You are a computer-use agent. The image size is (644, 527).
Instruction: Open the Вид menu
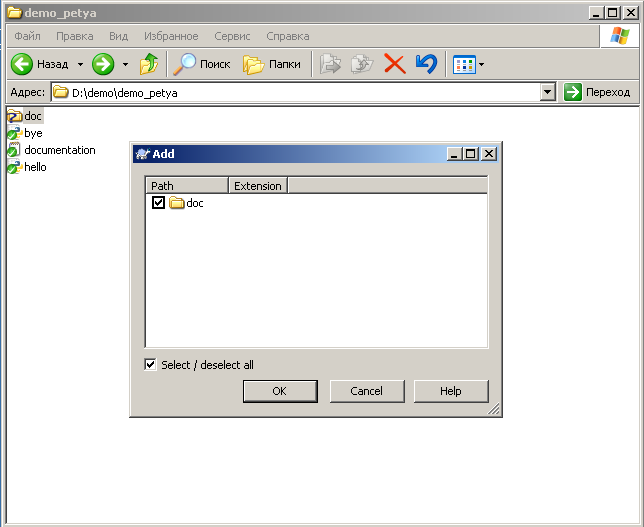119,36
